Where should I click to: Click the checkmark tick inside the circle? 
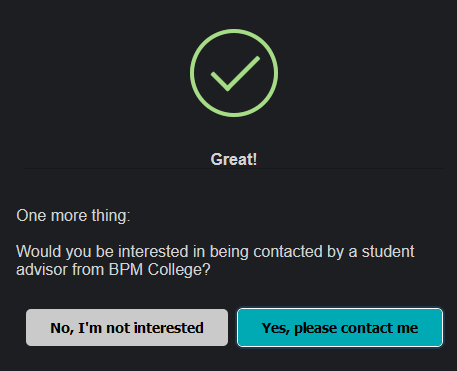pyautogui.click(x=235, y=74)
